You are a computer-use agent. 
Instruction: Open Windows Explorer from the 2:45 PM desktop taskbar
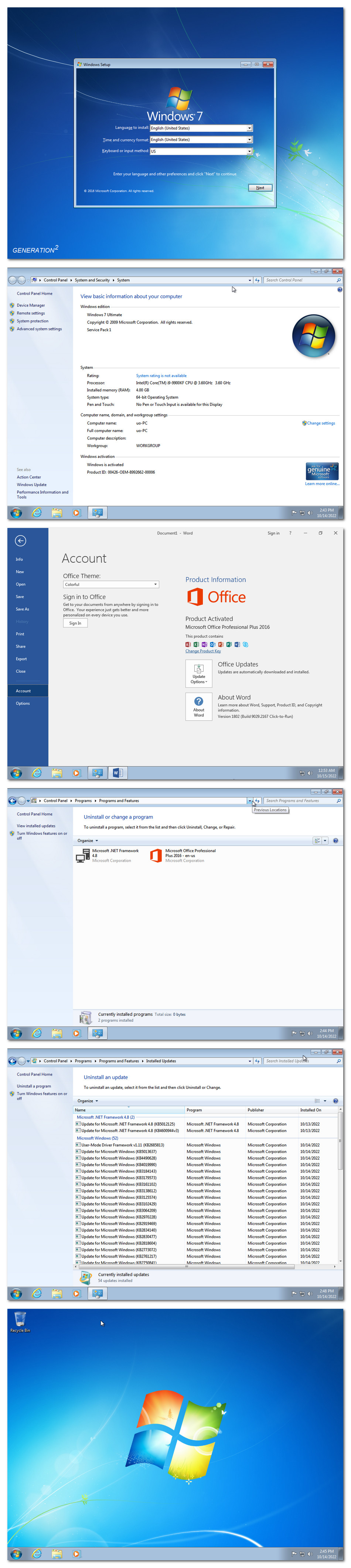click(57, 1554)
